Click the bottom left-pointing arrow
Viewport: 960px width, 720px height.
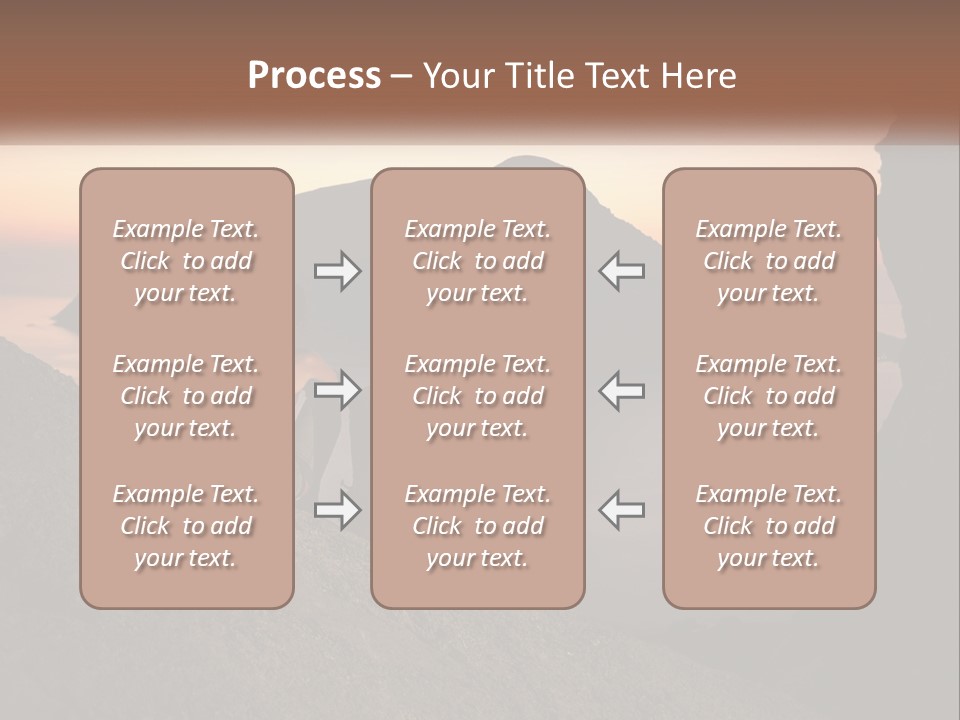coord(621,509)
